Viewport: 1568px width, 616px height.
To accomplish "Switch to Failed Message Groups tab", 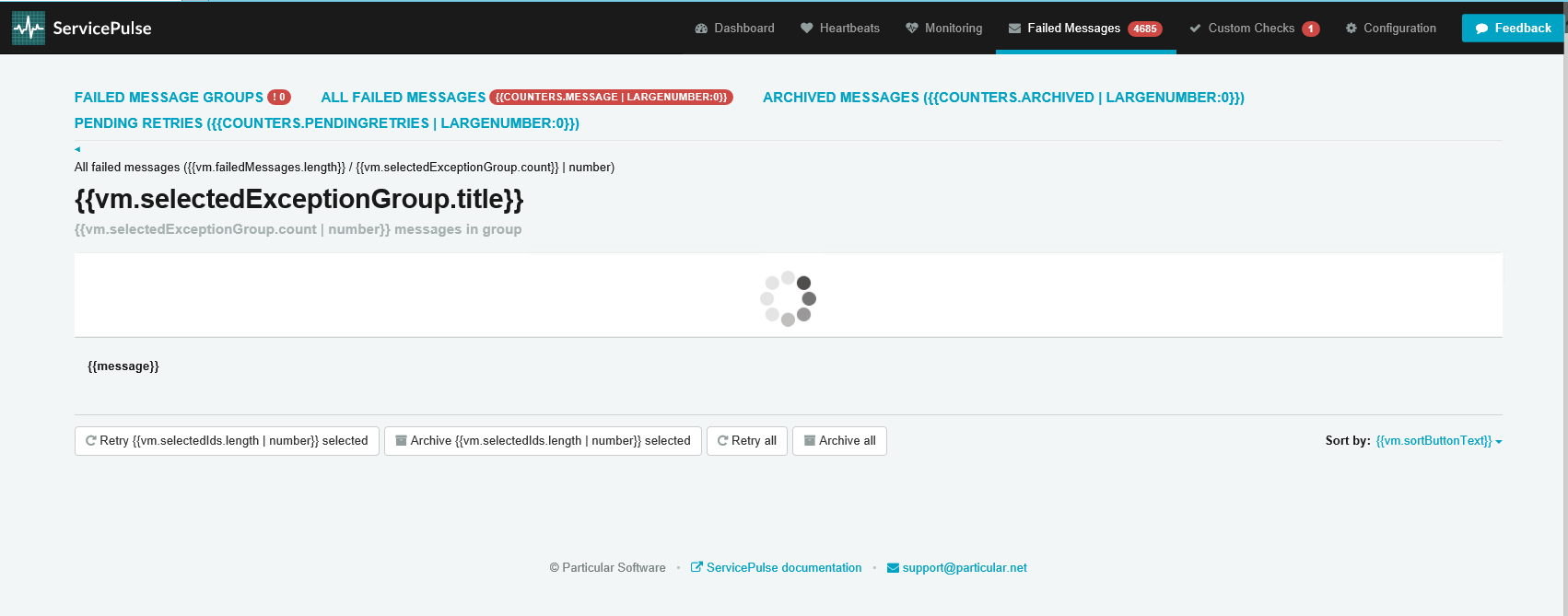I will click(x=169, y=97).
